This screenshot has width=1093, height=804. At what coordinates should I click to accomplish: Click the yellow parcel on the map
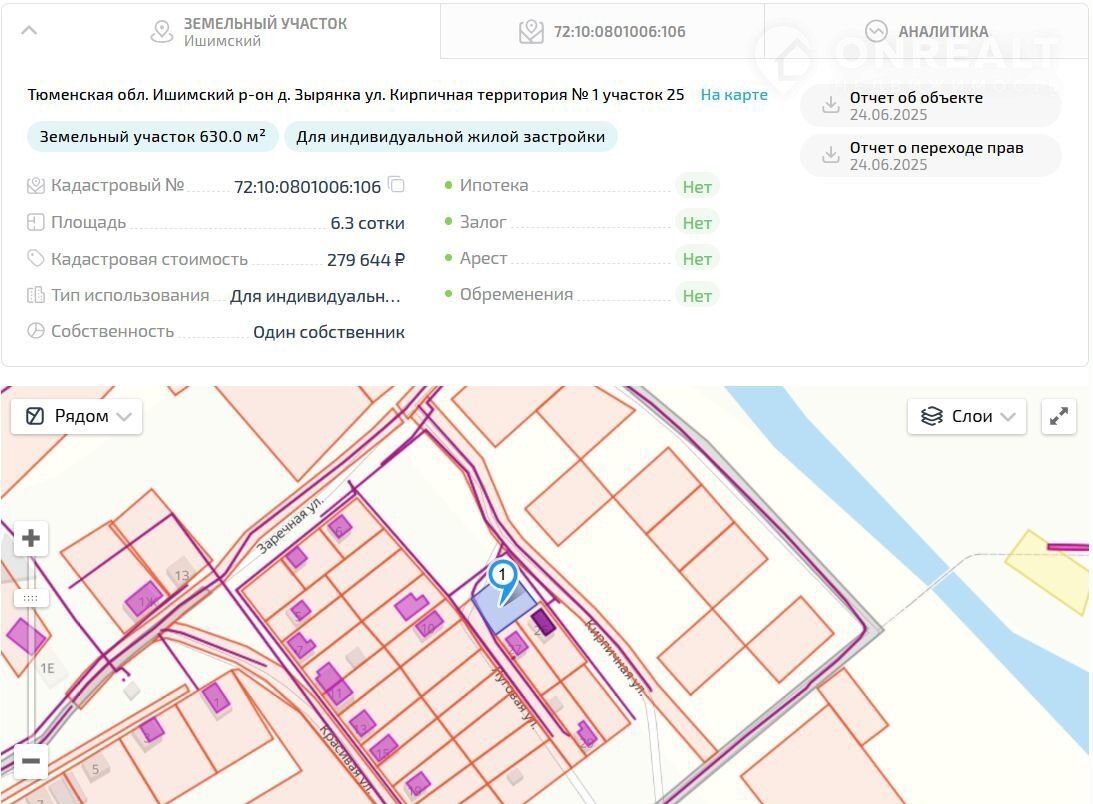(1044, 571)
